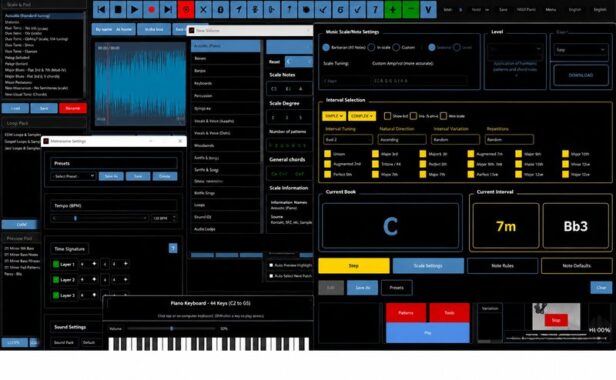Screen dimensions: 616x380
Task: Open the Scale Settings tab
Action: point(428,266)
